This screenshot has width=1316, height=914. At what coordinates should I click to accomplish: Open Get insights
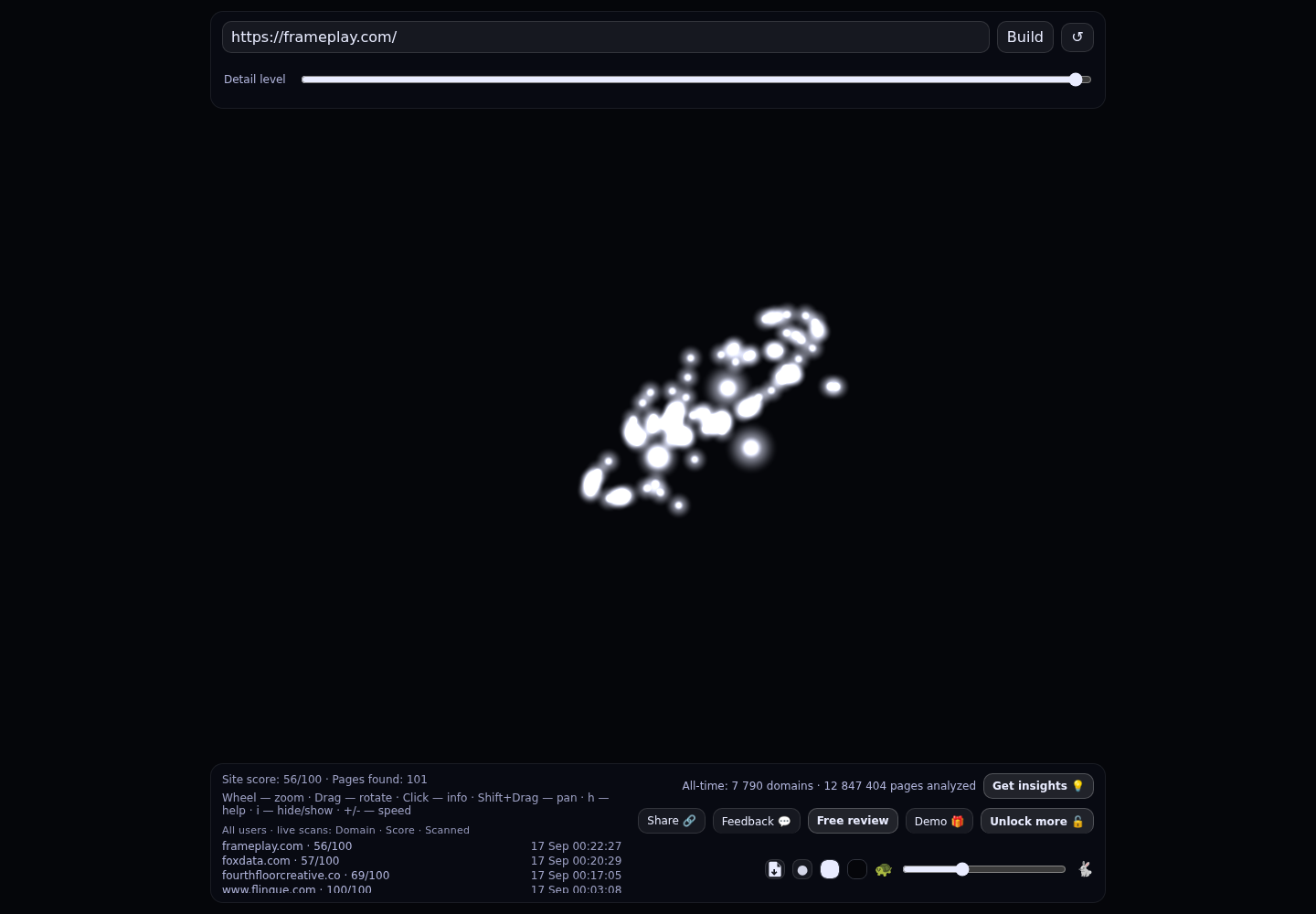coord(1038,786)
